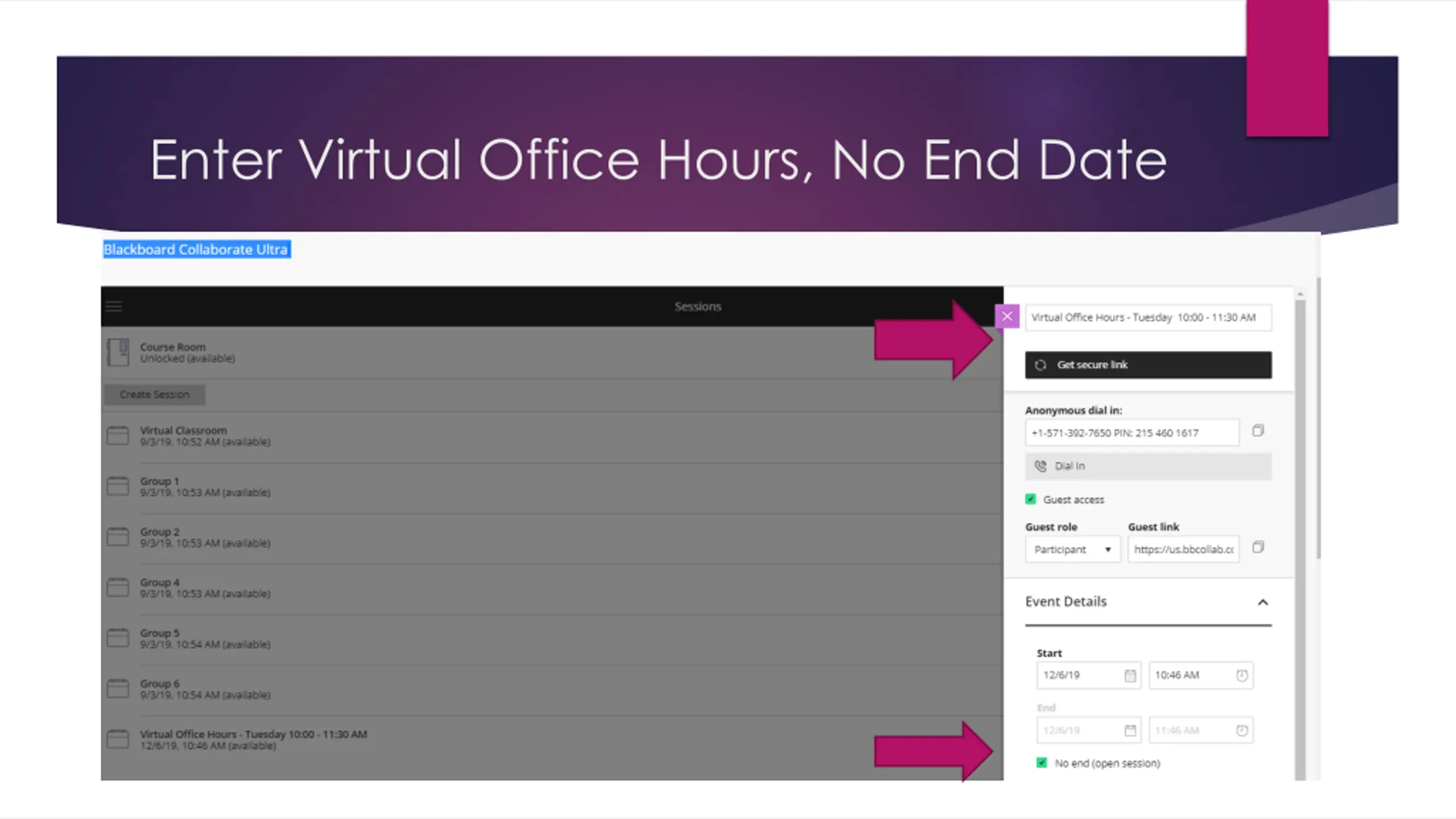
Task: Open the End date calendar picker
Action: click(1130, 731)
